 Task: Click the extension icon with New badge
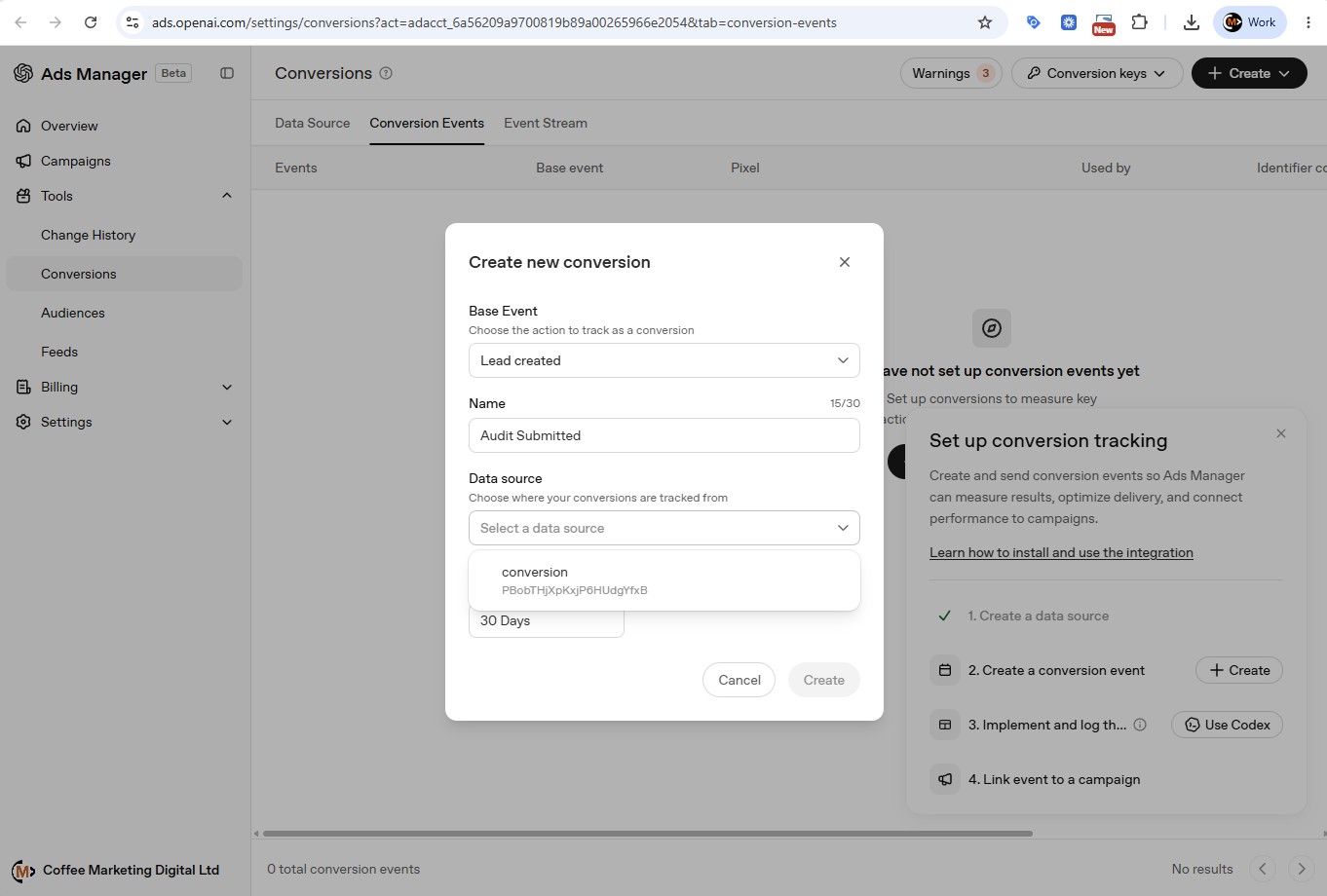pos(1103,23)
